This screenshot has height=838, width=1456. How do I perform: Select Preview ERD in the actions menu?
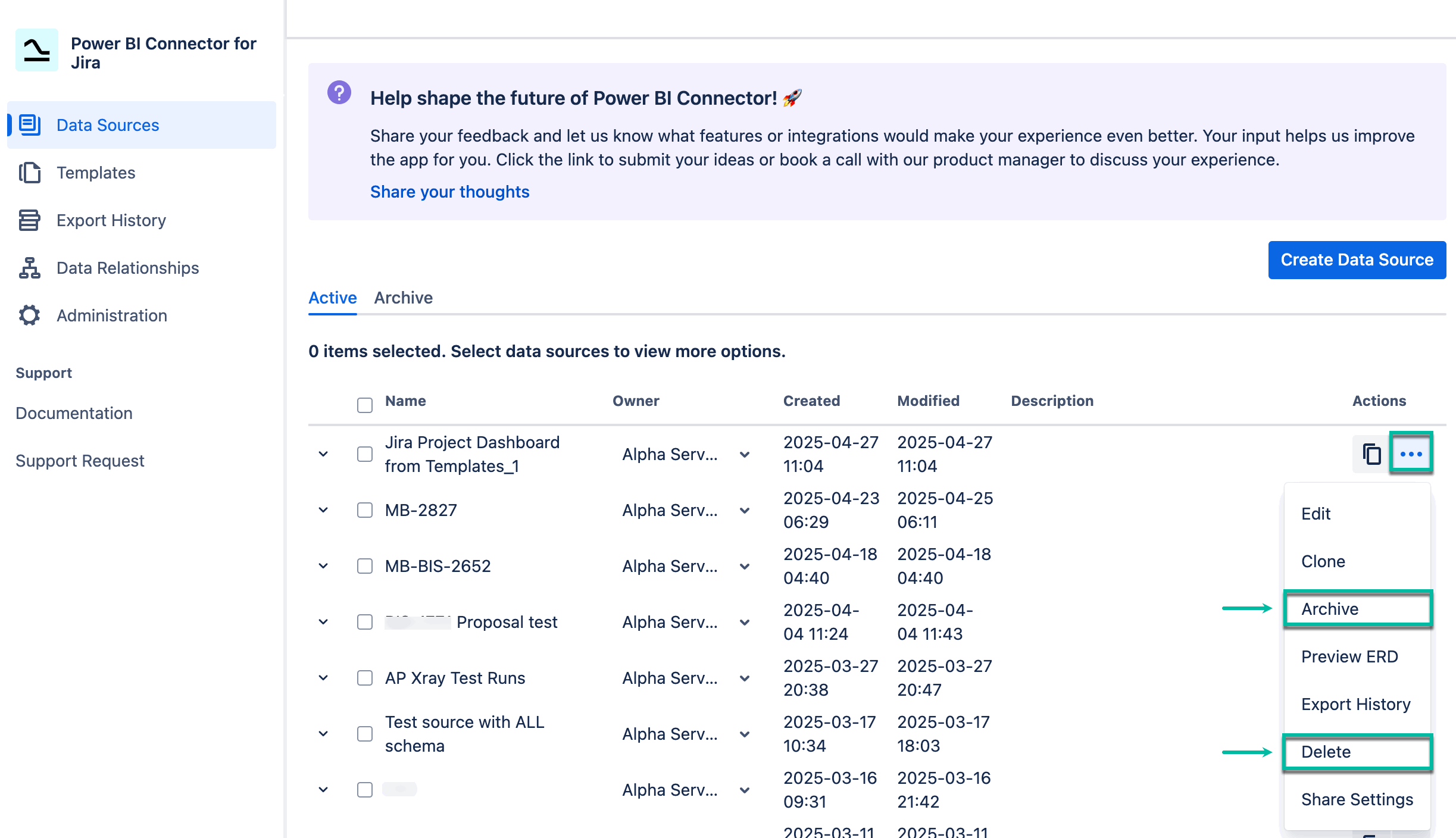pyautogui.click(x=1350, y=656)
